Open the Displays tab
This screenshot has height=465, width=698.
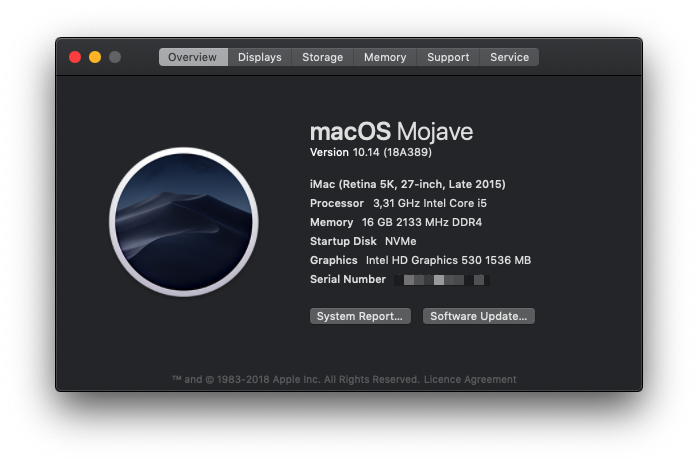tap(260, 57)
